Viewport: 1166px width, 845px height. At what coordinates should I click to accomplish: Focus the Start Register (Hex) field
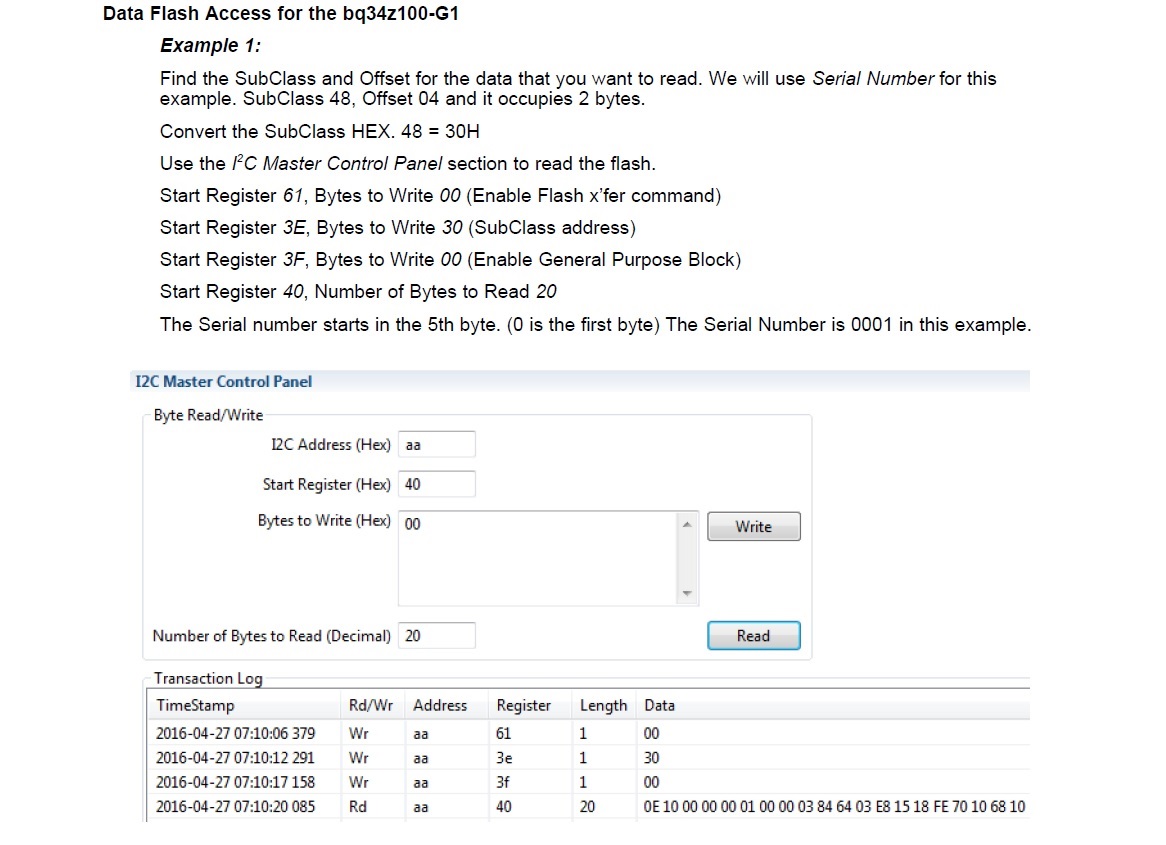(437, 484)
